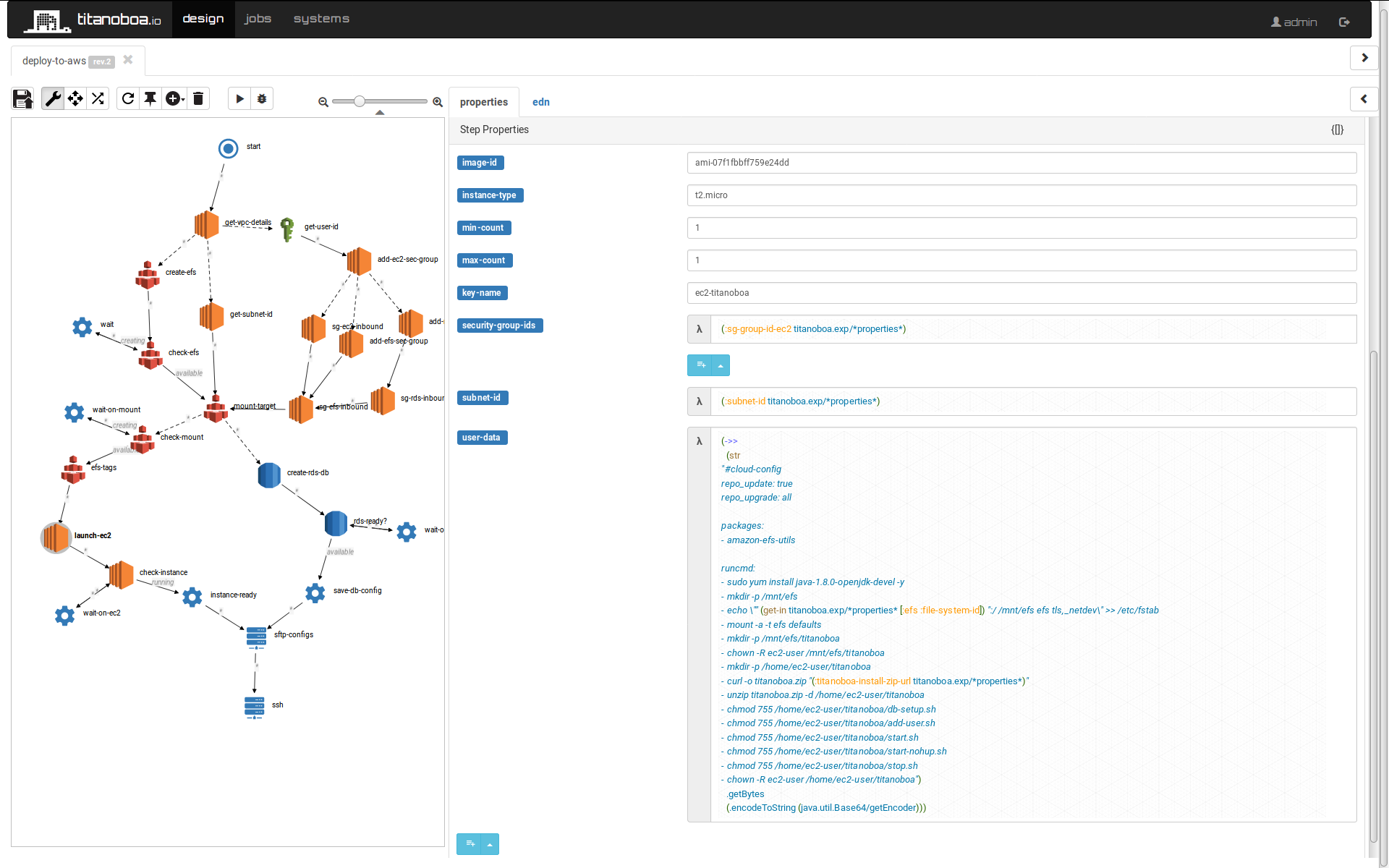Viewport: 1389px width, 868px height.
Task: Click the debug bug icon
Action: point(262,98)
